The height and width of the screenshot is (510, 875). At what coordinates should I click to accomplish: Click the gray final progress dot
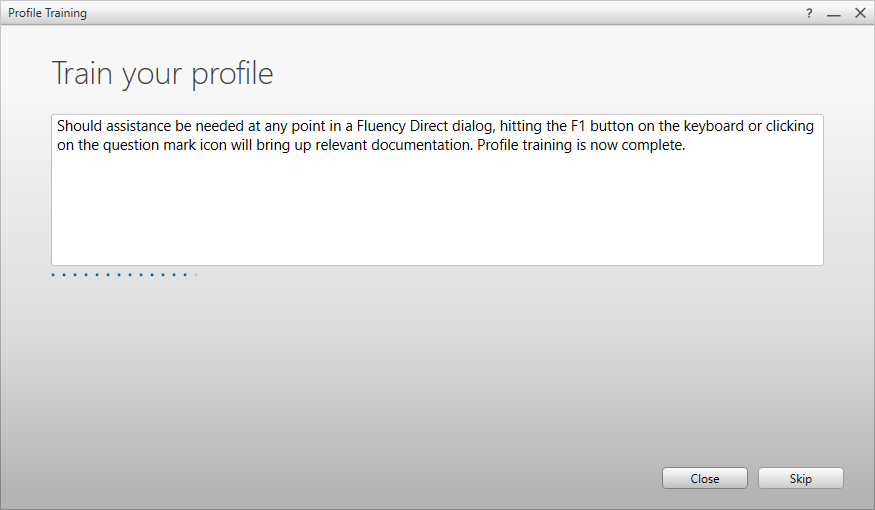click(x=196, y=275)
